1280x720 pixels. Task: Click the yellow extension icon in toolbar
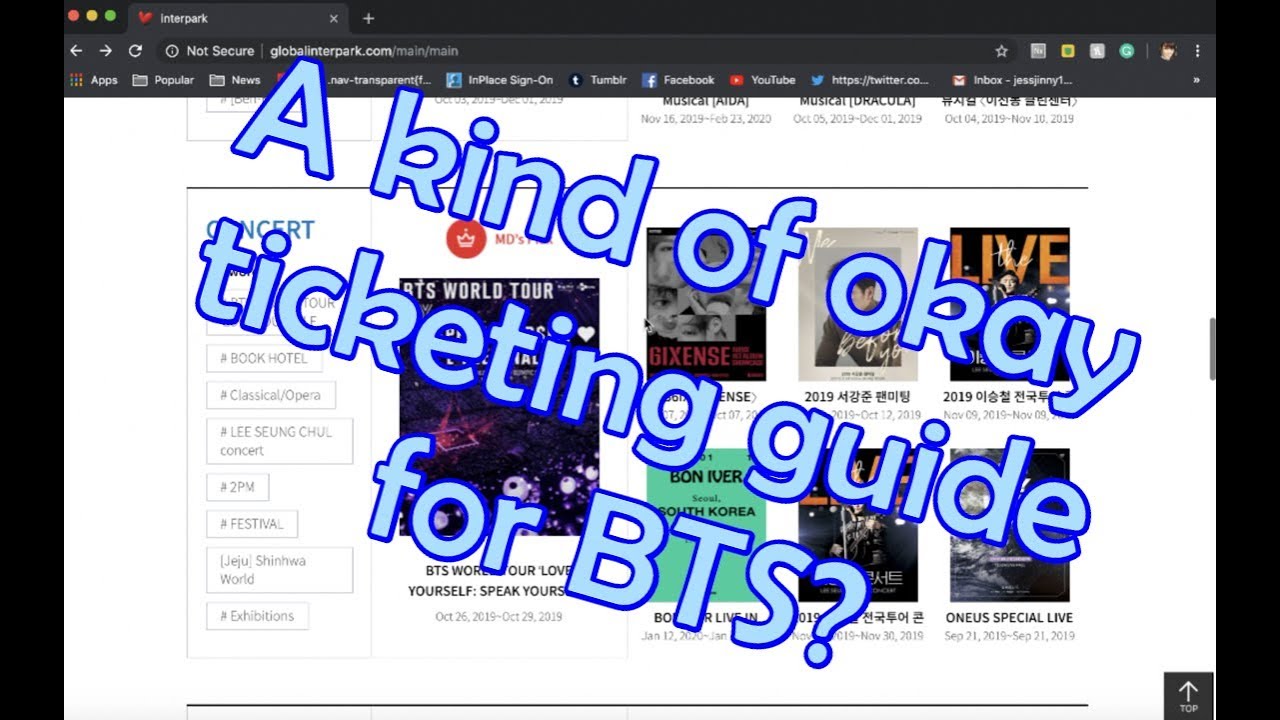[1068, 51]
